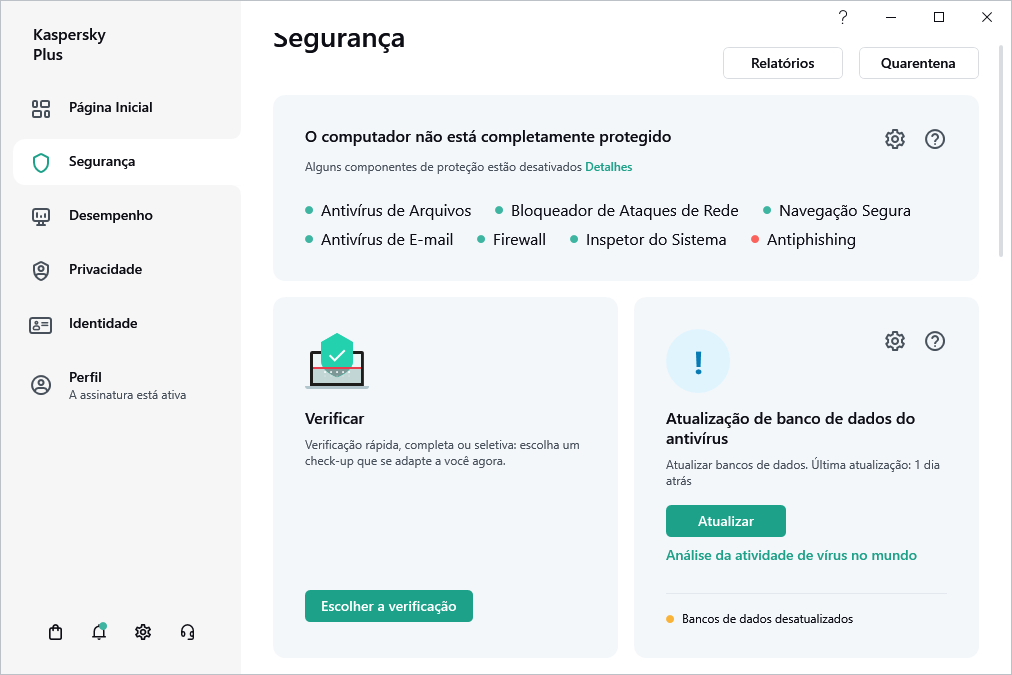Open the Quarentena button
Screen dimensions: 1012x675
[x=918, y=63]
